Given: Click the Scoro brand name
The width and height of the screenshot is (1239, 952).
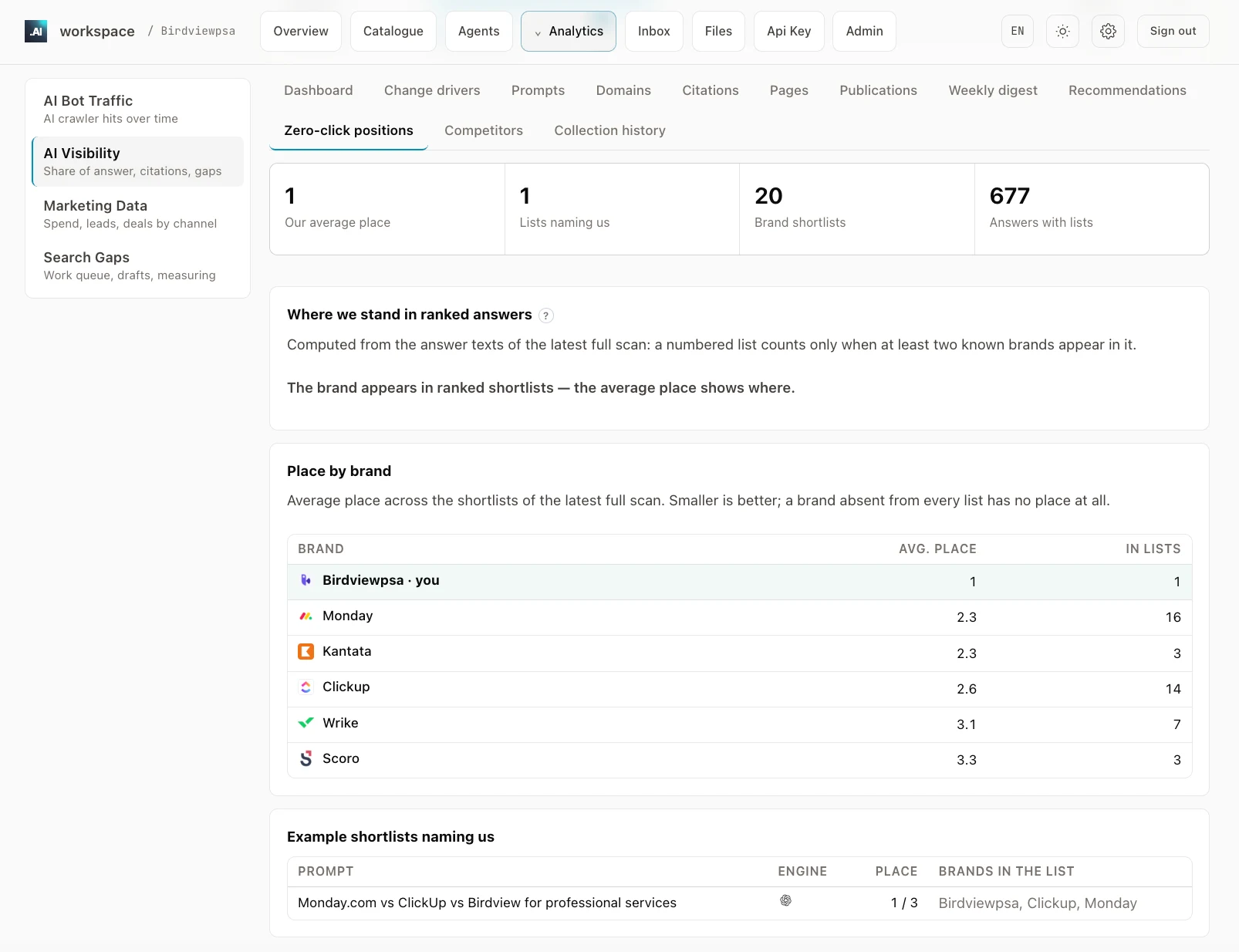Looking at the screenshot, I should pyautogui.click(x=341, y=758).
